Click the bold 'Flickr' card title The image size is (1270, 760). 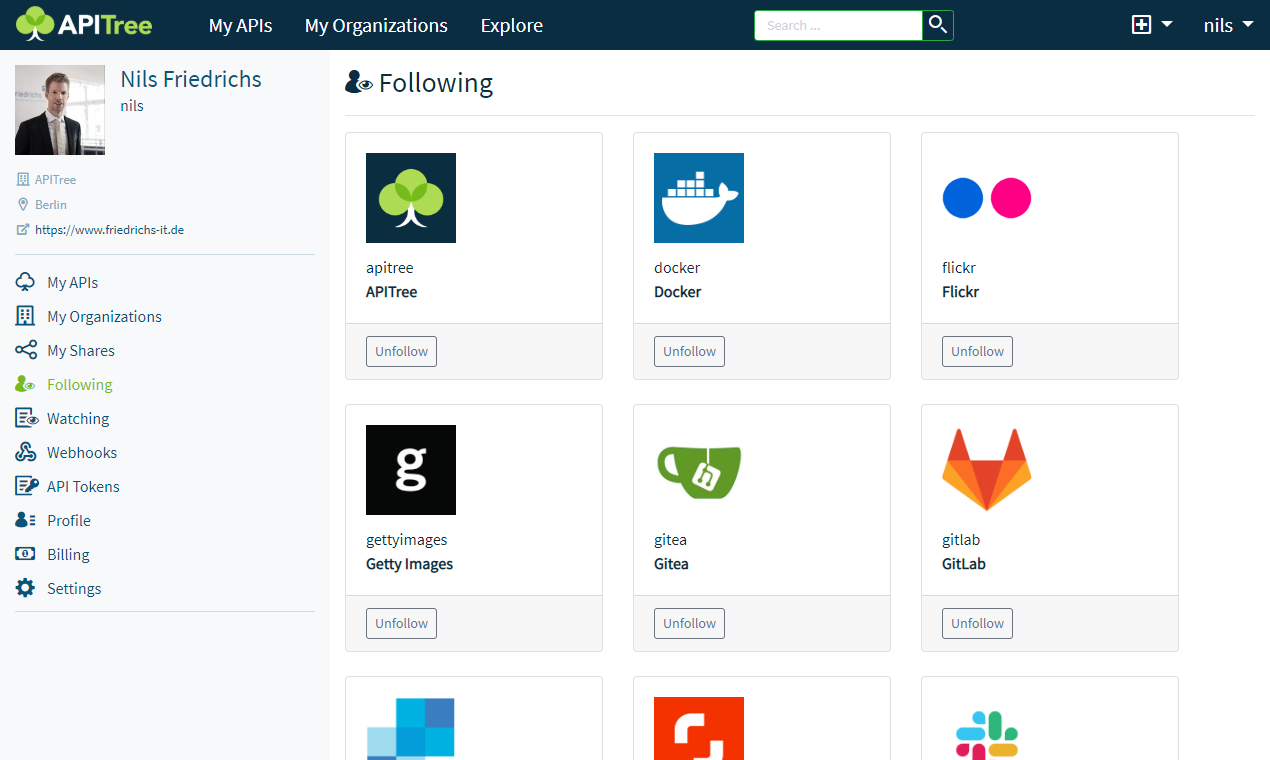click(960, 292)
